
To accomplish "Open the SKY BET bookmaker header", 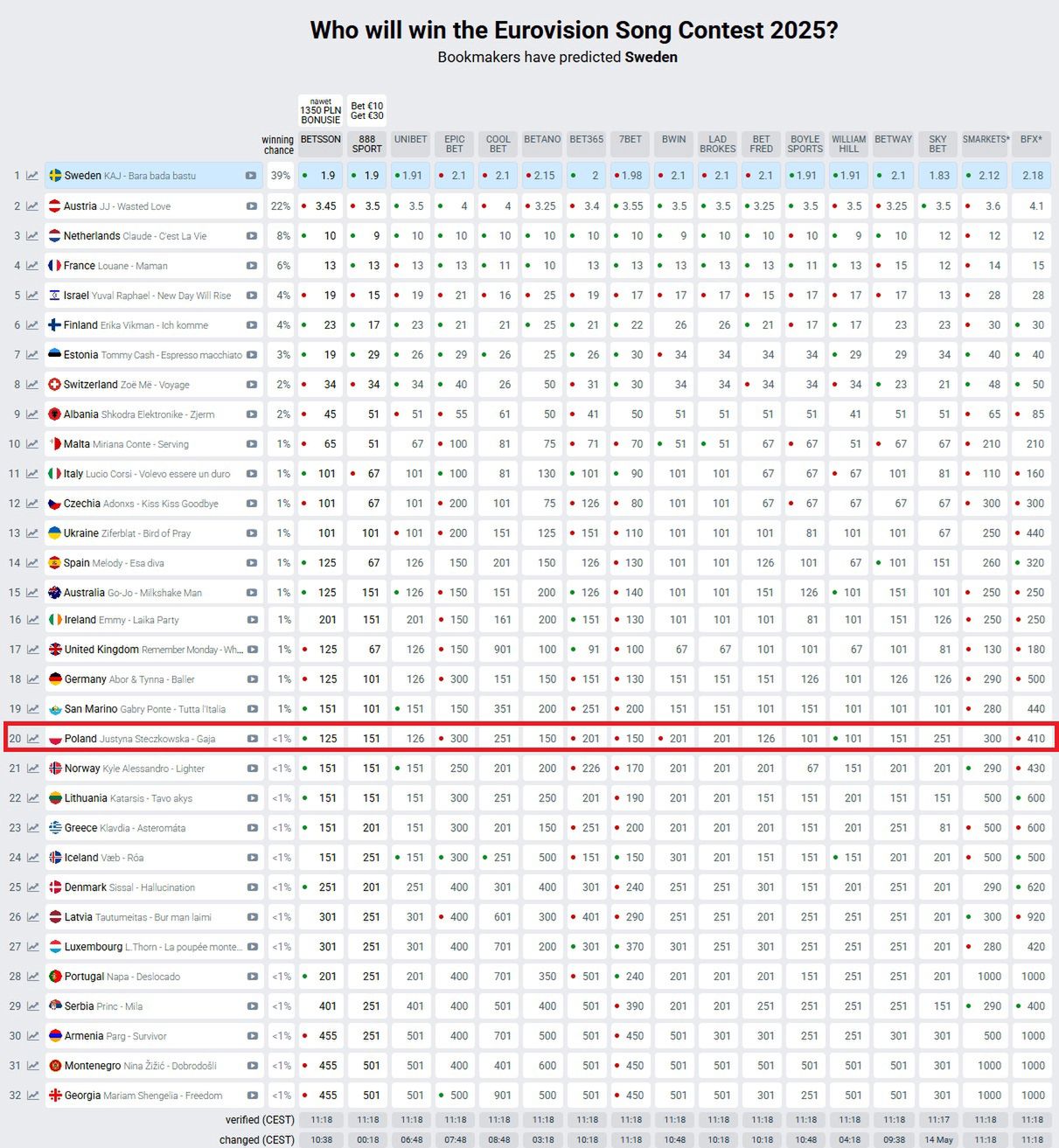I will (x=937, y=144).
